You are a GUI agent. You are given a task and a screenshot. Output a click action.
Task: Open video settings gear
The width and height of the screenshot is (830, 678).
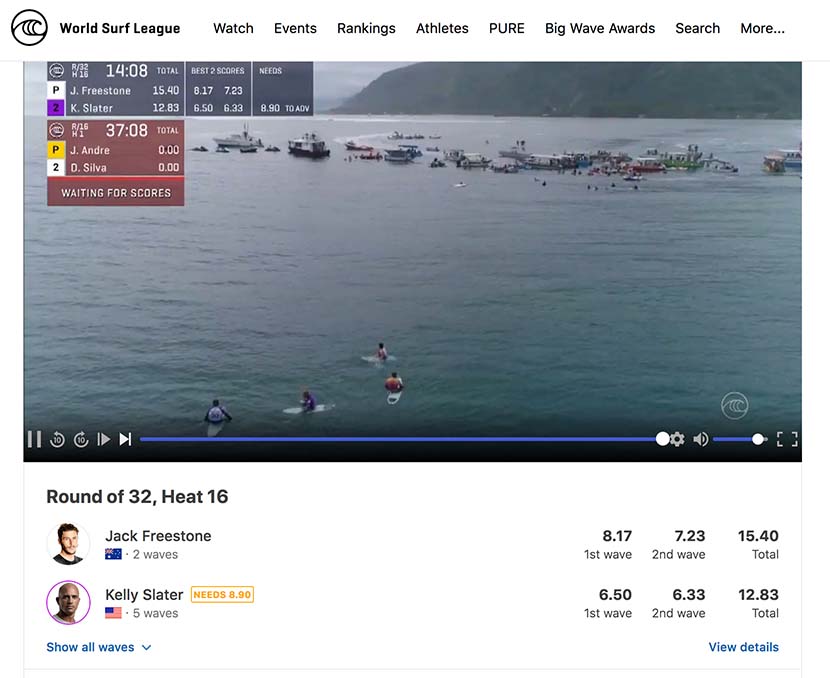tap(677, 439)
